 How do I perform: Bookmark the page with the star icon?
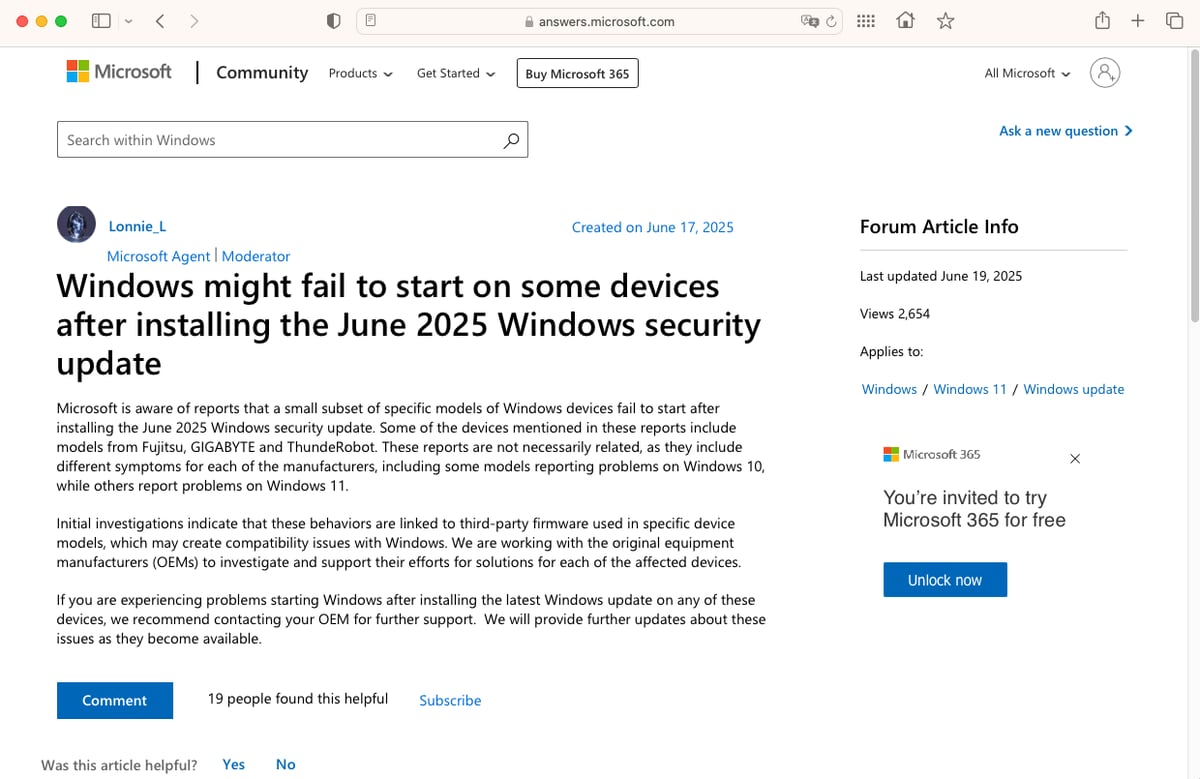click(945, 21)
